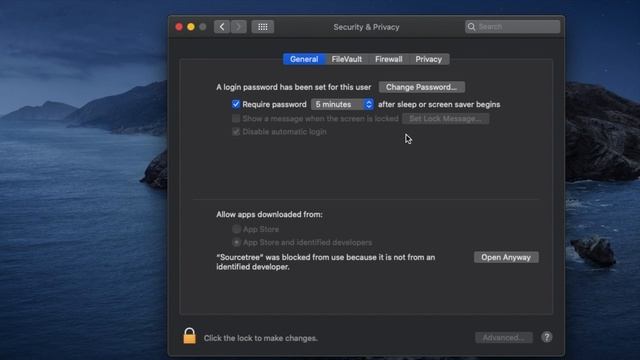
Task: Click the Set Lock Message button
Action: coord(446,118)
